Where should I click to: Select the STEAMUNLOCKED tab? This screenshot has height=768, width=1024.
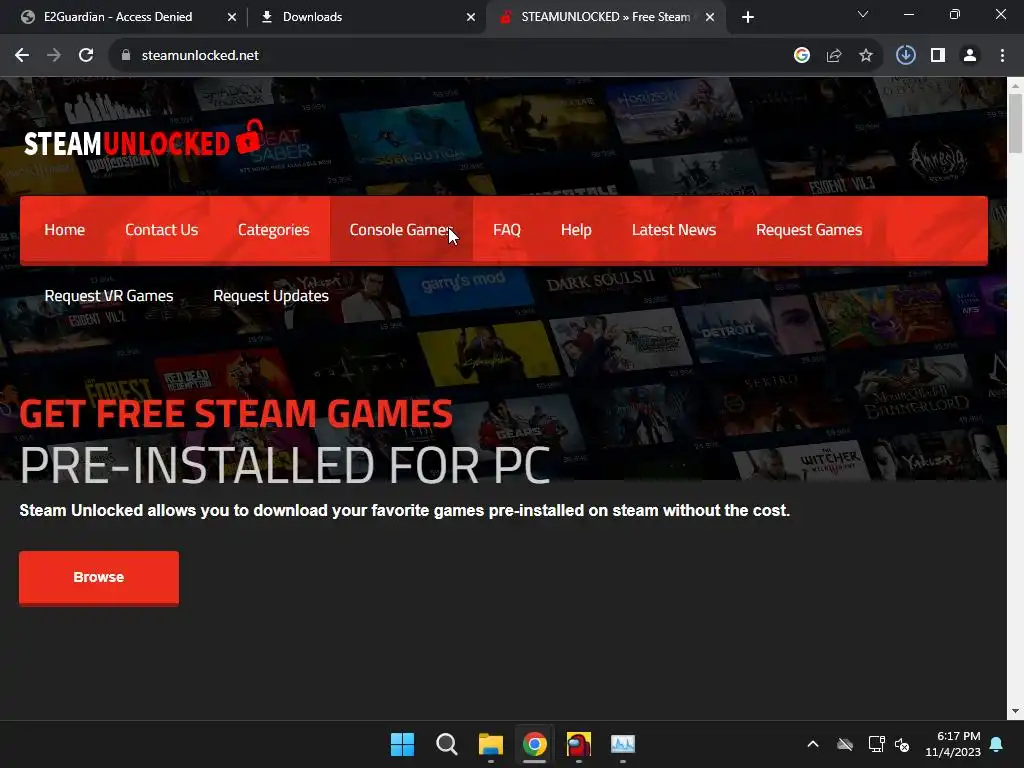pos(604,17)
